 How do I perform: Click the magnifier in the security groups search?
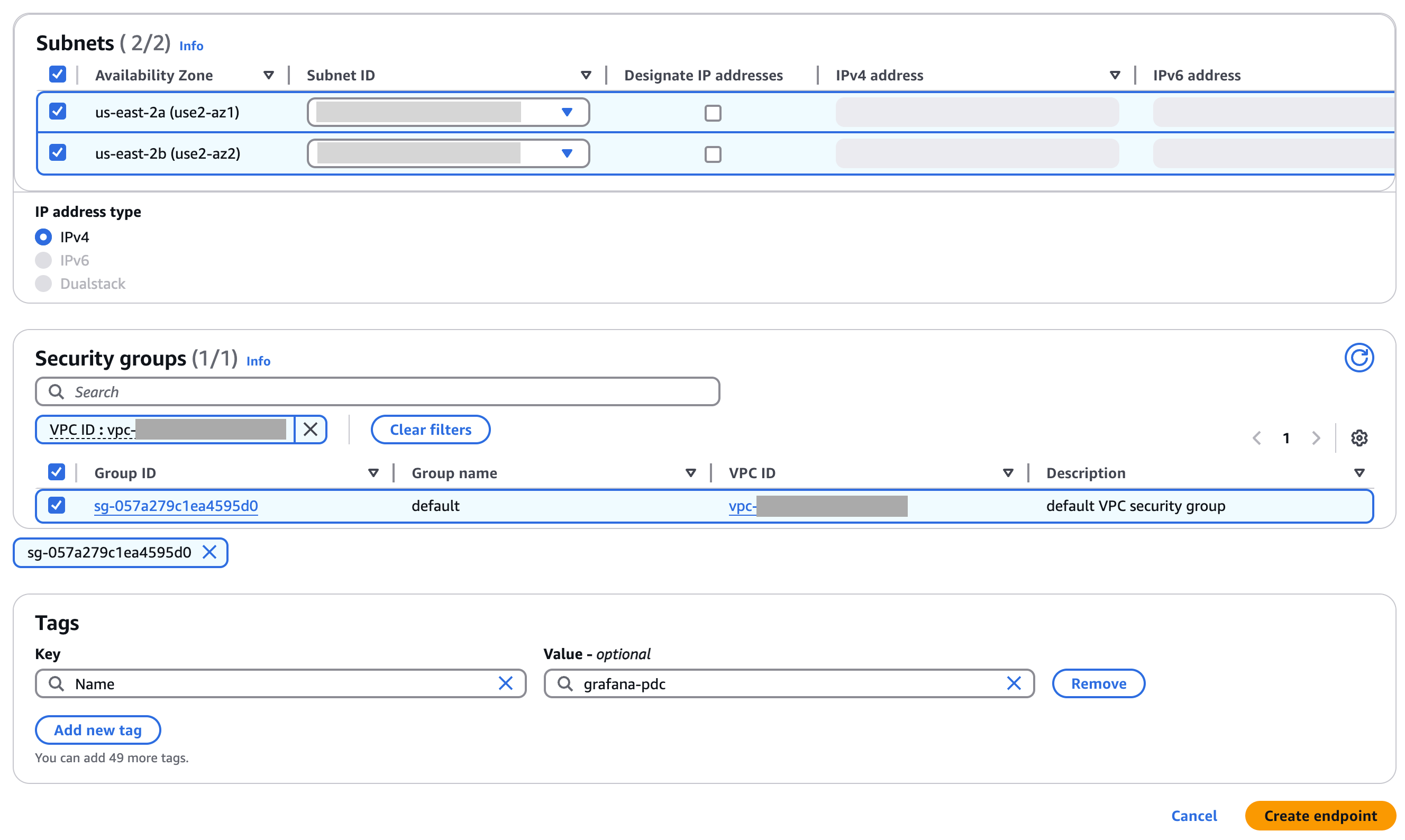coord(56,391)
